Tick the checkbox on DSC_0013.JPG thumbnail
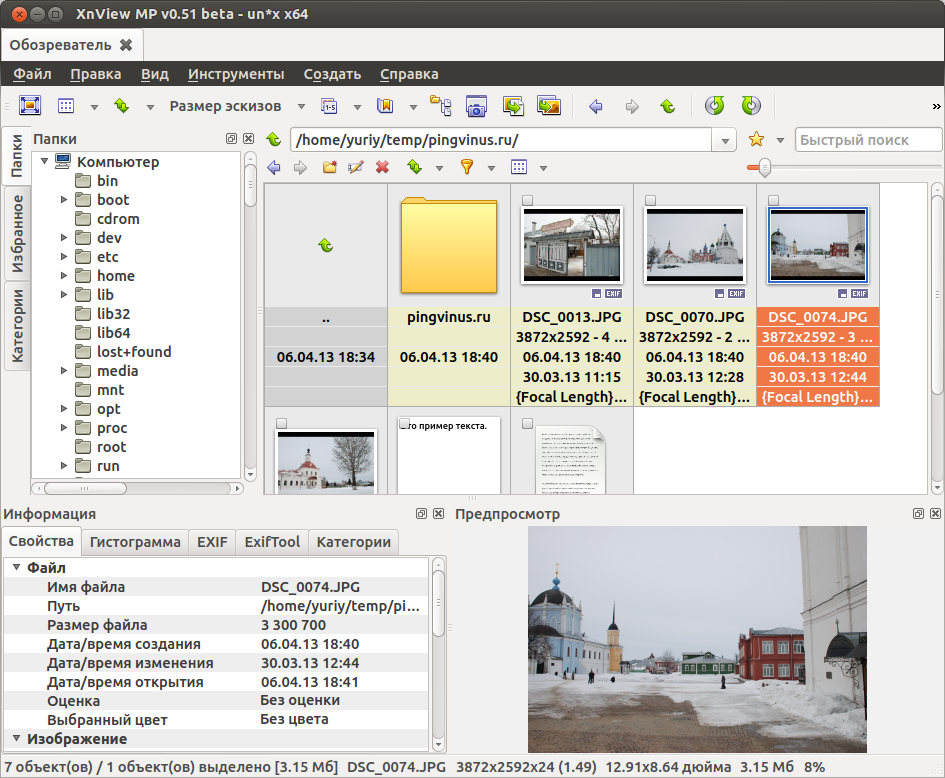The height and width of the screenshot is (778, 945). pos(527,200)
